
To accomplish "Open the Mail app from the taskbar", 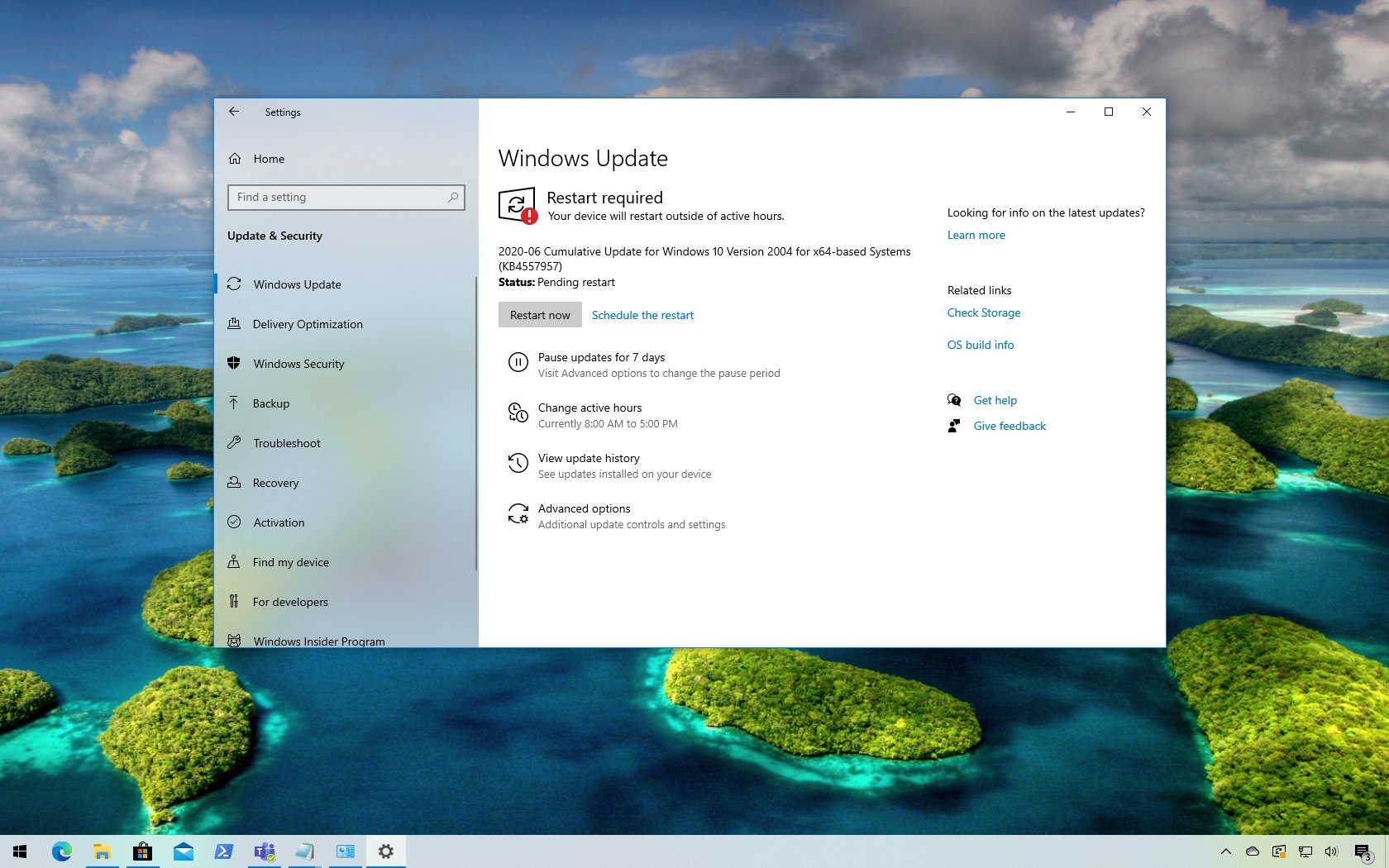I will pyautogui.click(x=184, y=851).
